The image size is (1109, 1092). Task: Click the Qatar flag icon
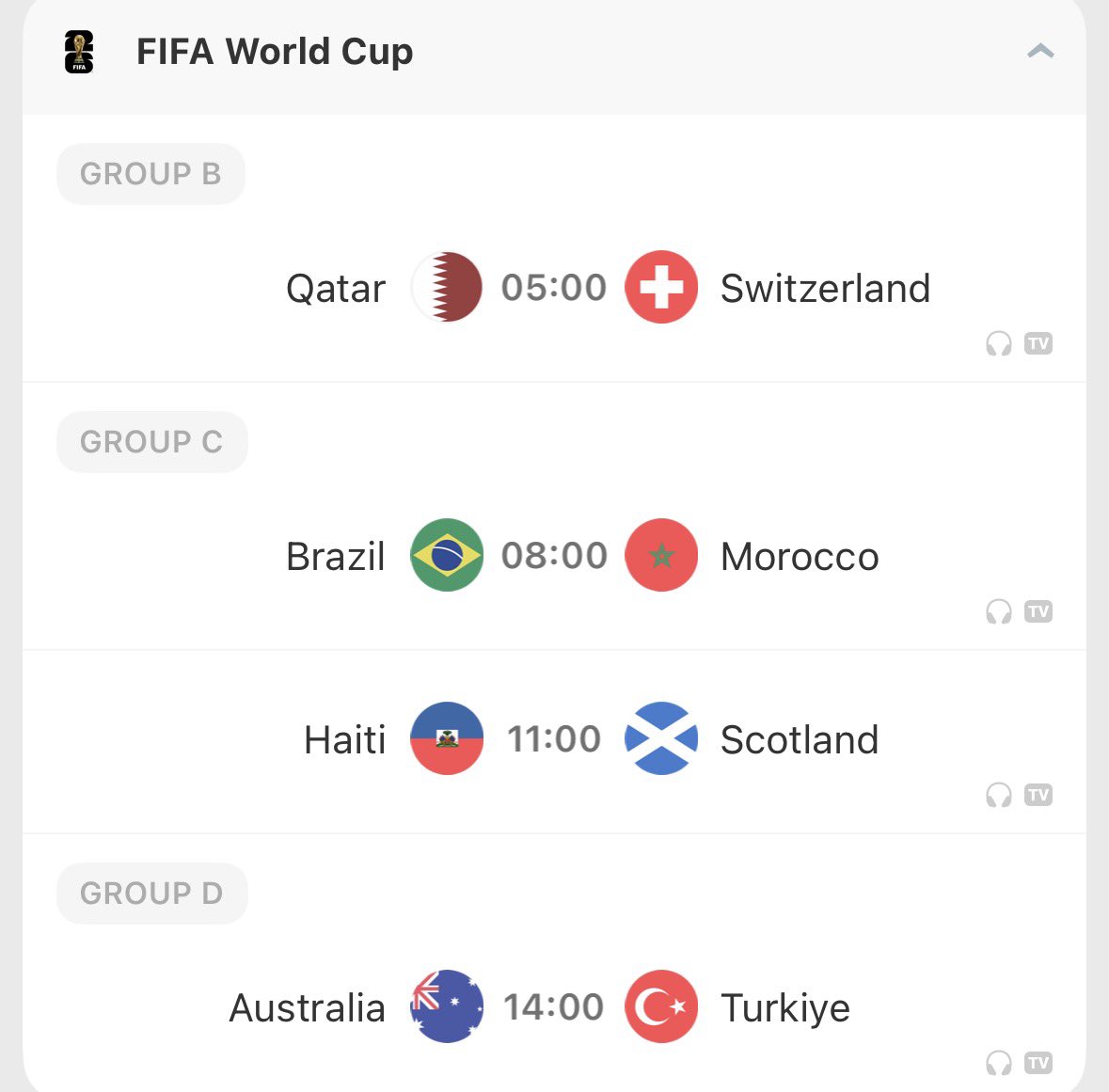[447, 287]
